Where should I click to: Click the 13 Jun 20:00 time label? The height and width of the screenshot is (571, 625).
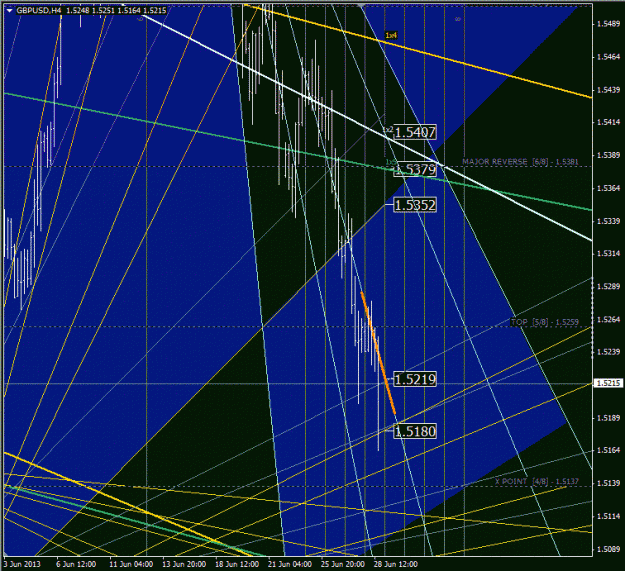tap(184, 564)
